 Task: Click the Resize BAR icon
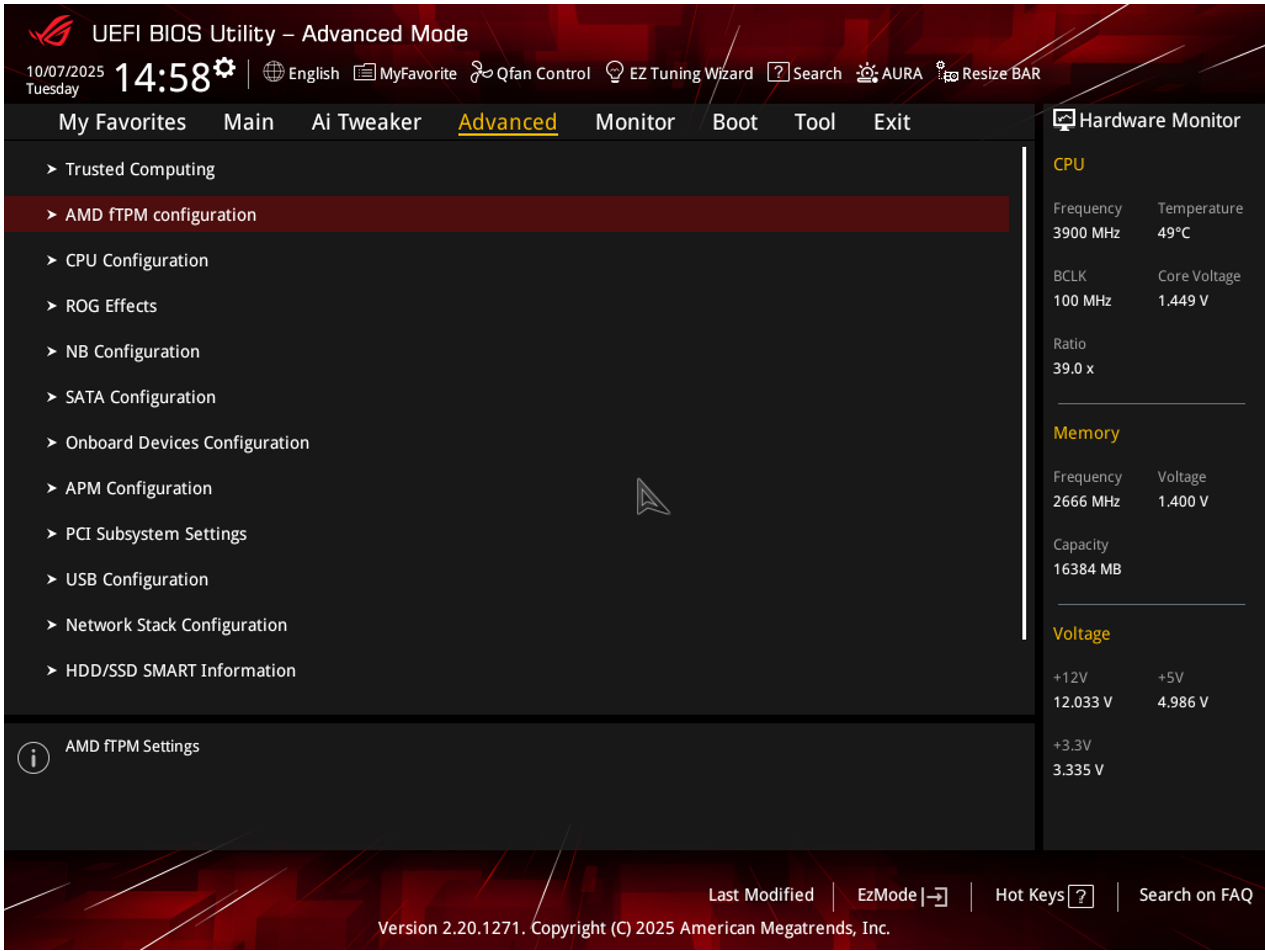click(947, 73)
